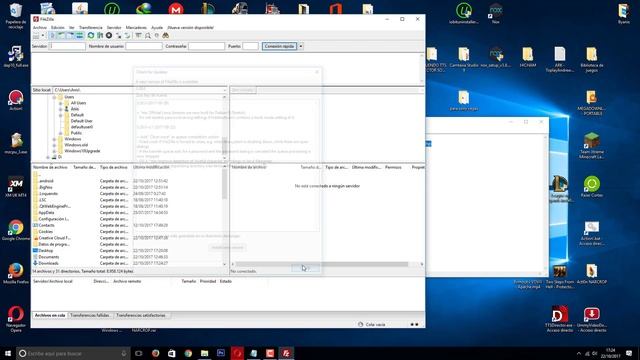Expand the Windows.old tree node
The image size is (640, 360).
54,145
